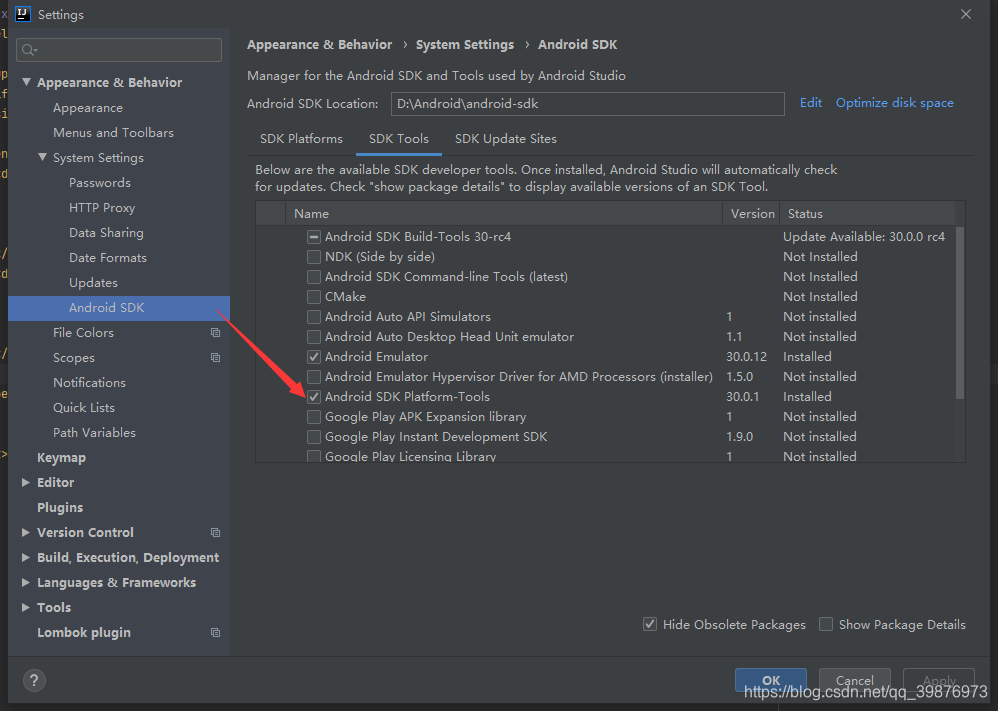Click the IntelliJ logo in the Settings title bar
998x711 pixels.
point(23,14)
